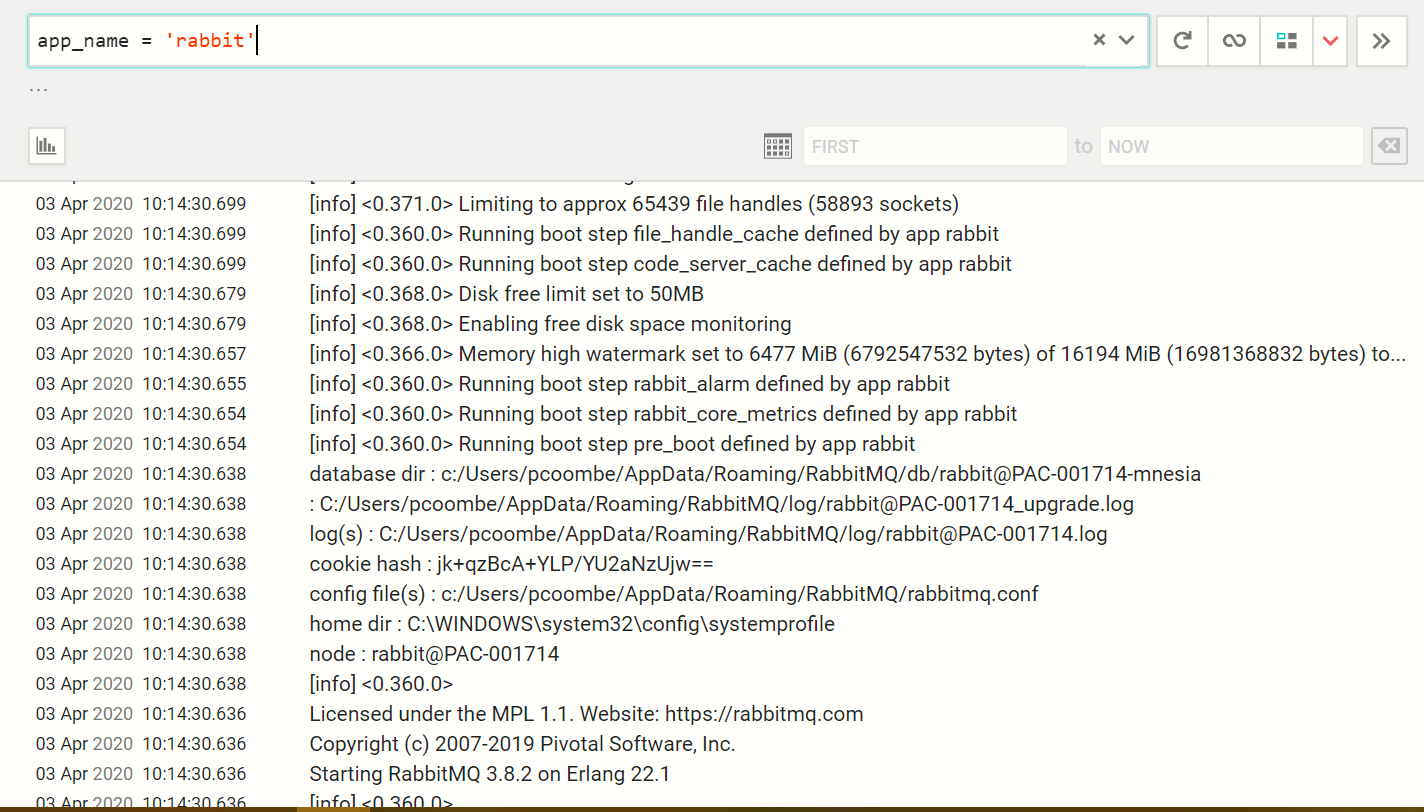
Task: Expand the extra tools double-chevron
Action: tap(1382, 41)
